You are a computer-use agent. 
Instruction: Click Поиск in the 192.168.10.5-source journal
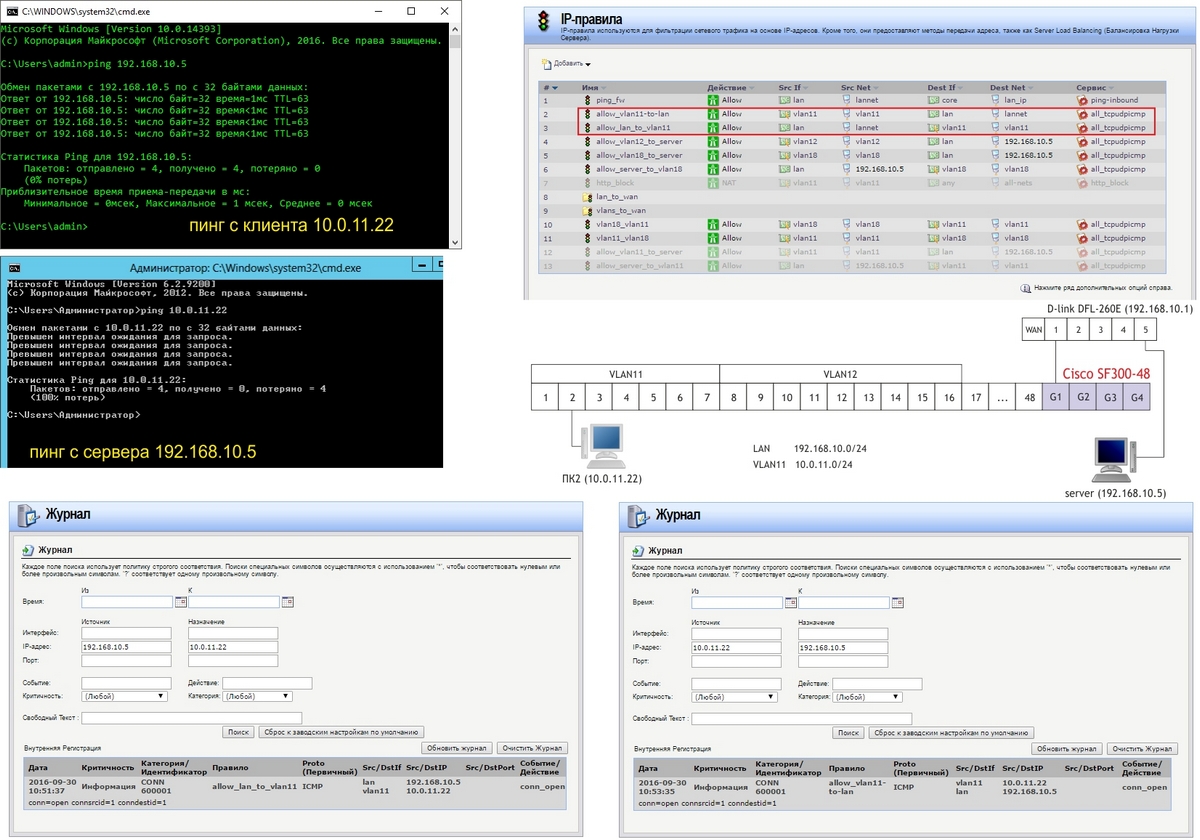[238, 732]
